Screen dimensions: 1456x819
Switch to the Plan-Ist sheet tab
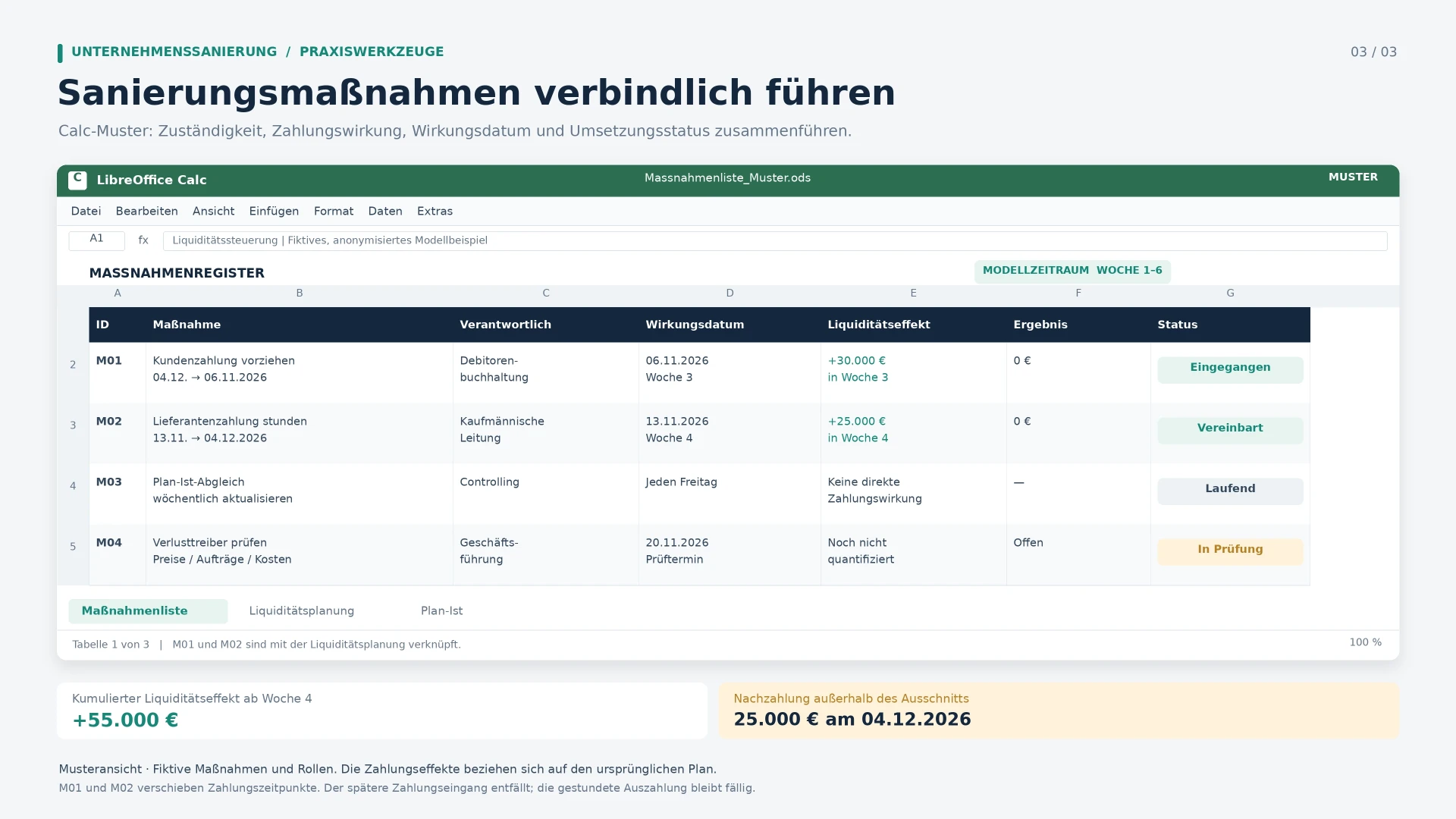pos(441,611)
